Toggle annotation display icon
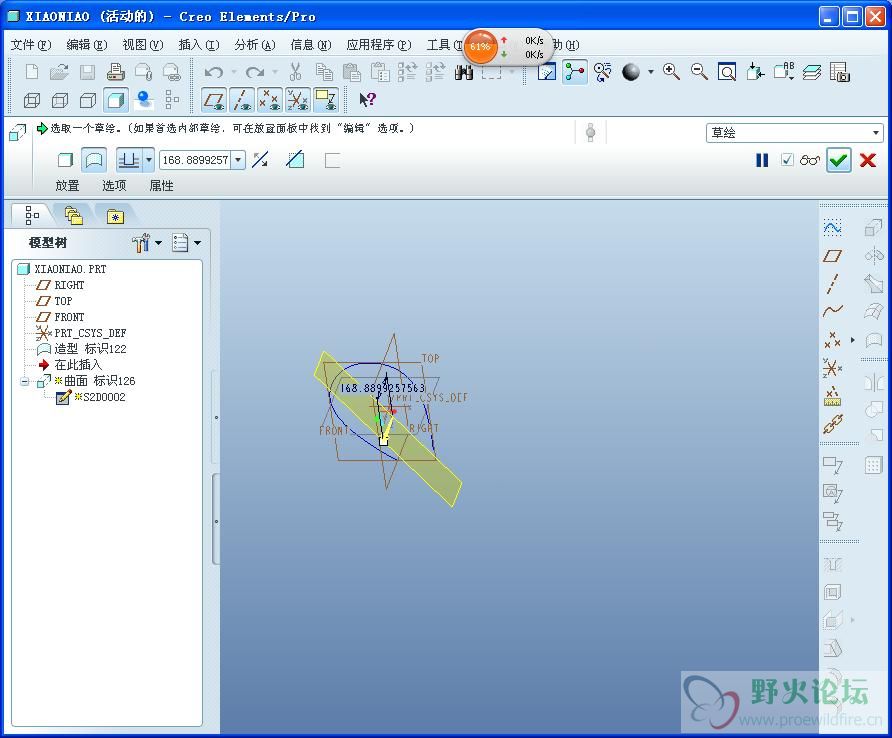The height and width of the screenshot is (738, 892). (326, 100)
